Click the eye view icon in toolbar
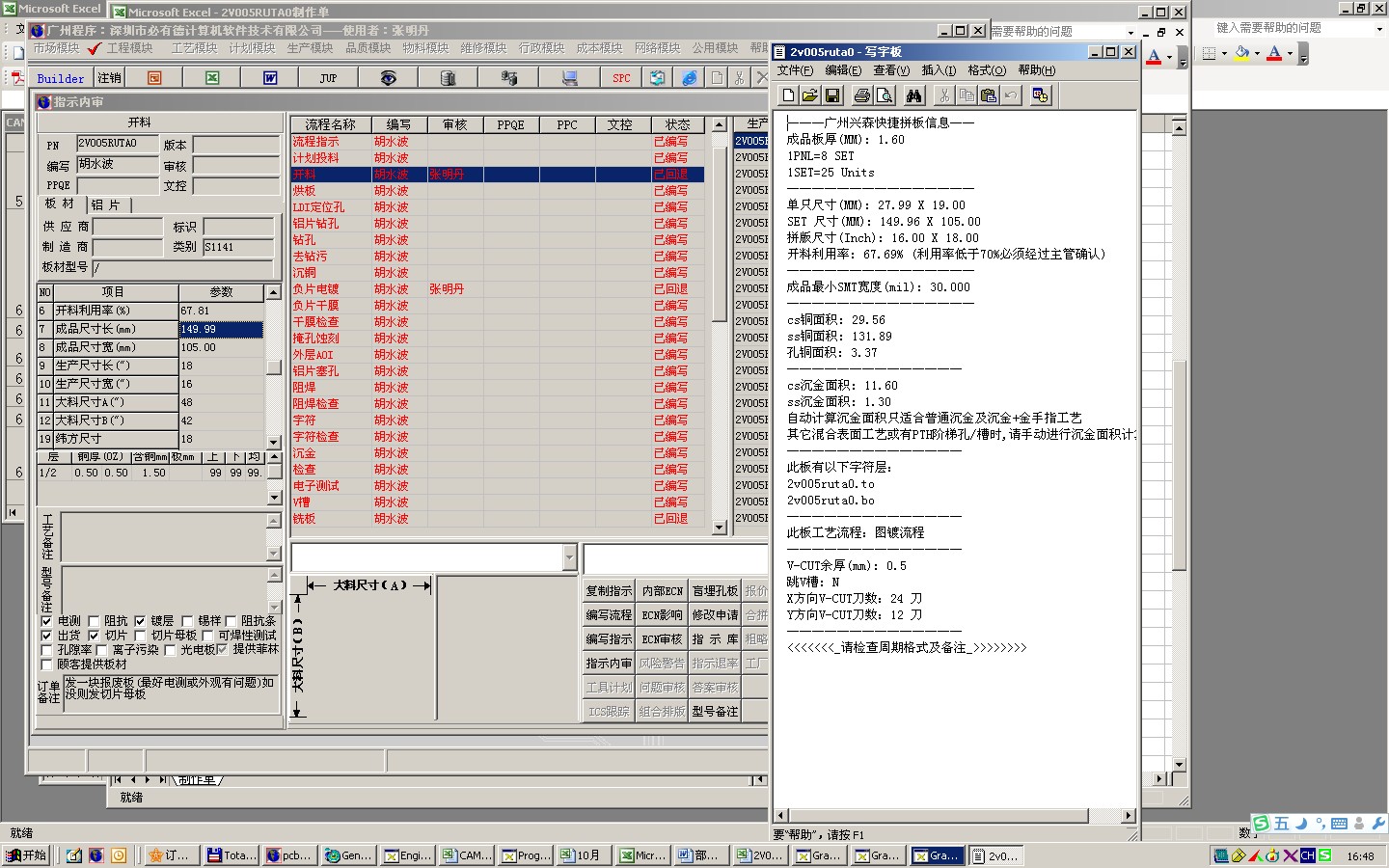Image resolution: width=1389 pixels, height=868 pixels. coord(388,78)
